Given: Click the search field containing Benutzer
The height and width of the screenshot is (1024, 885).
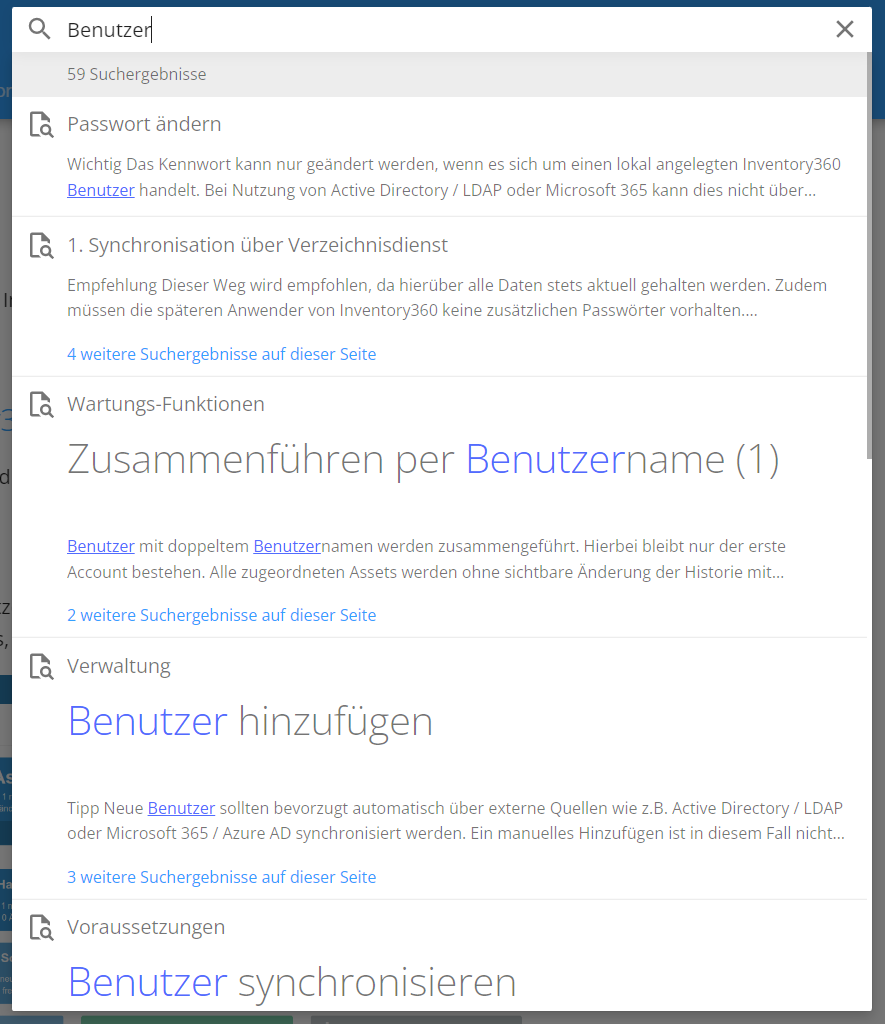Looking at the screenshot, I should (x=440, y=30).
